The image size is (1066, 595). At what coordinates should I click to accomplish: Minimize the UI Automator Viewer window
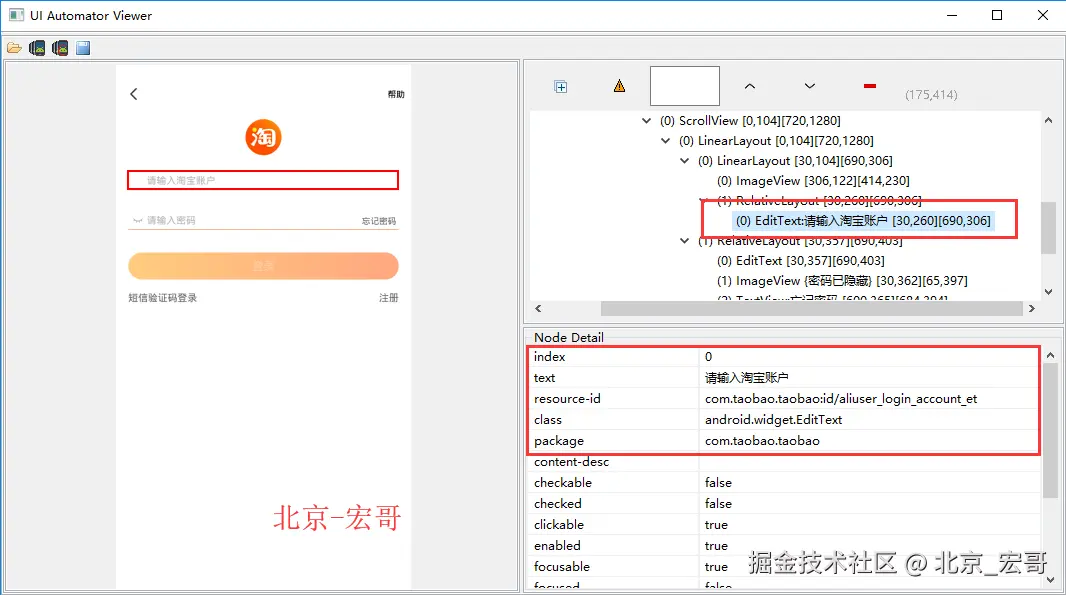[952, 15]
